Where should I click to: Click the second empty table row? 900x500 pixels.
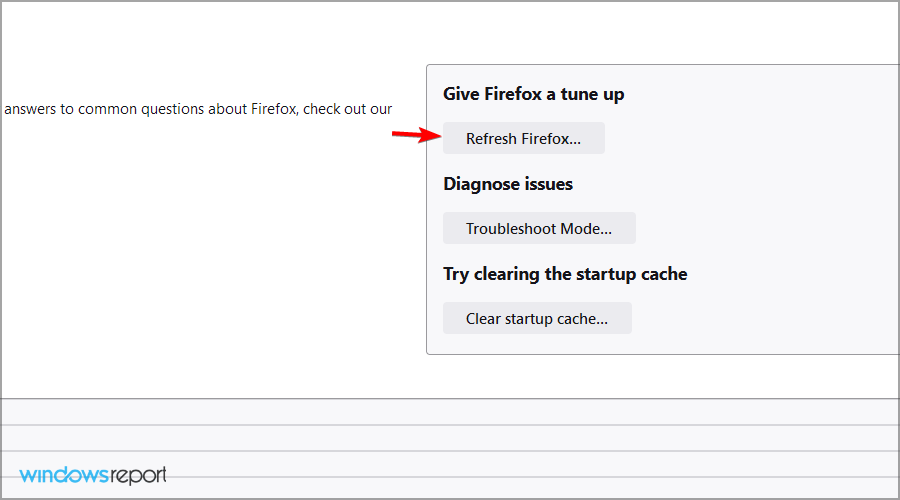tap(450, 438)
